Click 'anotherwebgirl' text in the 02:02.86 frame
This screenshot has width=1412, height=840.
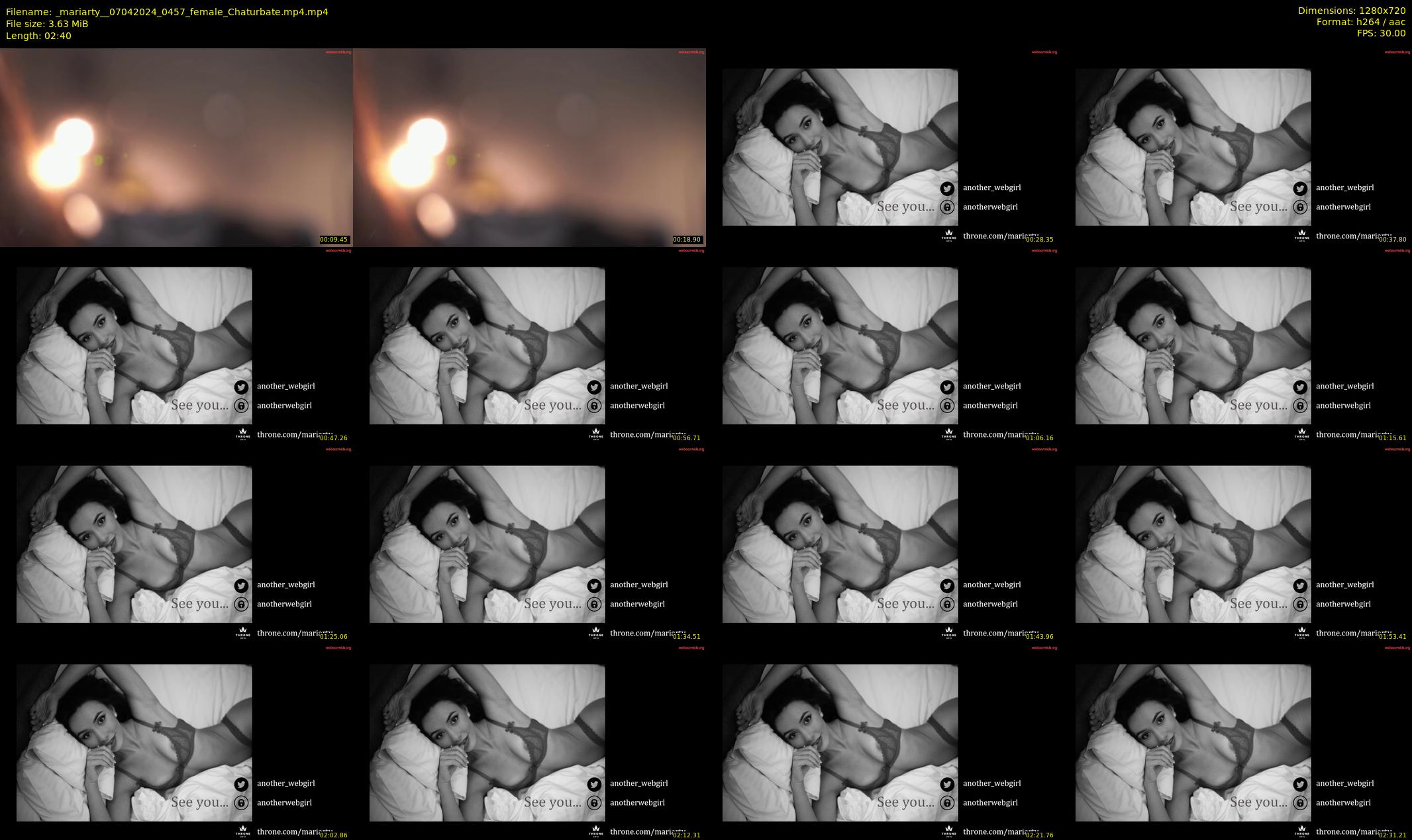point(284,802)
